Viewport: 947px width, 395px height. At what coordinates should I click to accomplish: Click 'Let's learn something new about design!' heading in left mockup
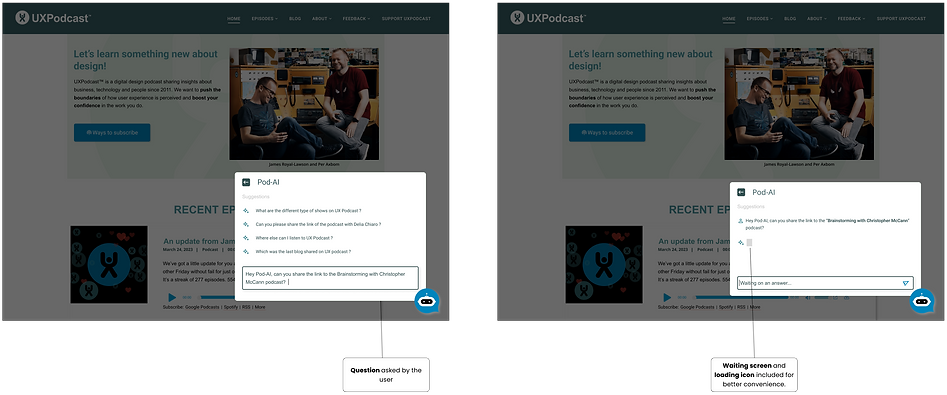[146, 60]
